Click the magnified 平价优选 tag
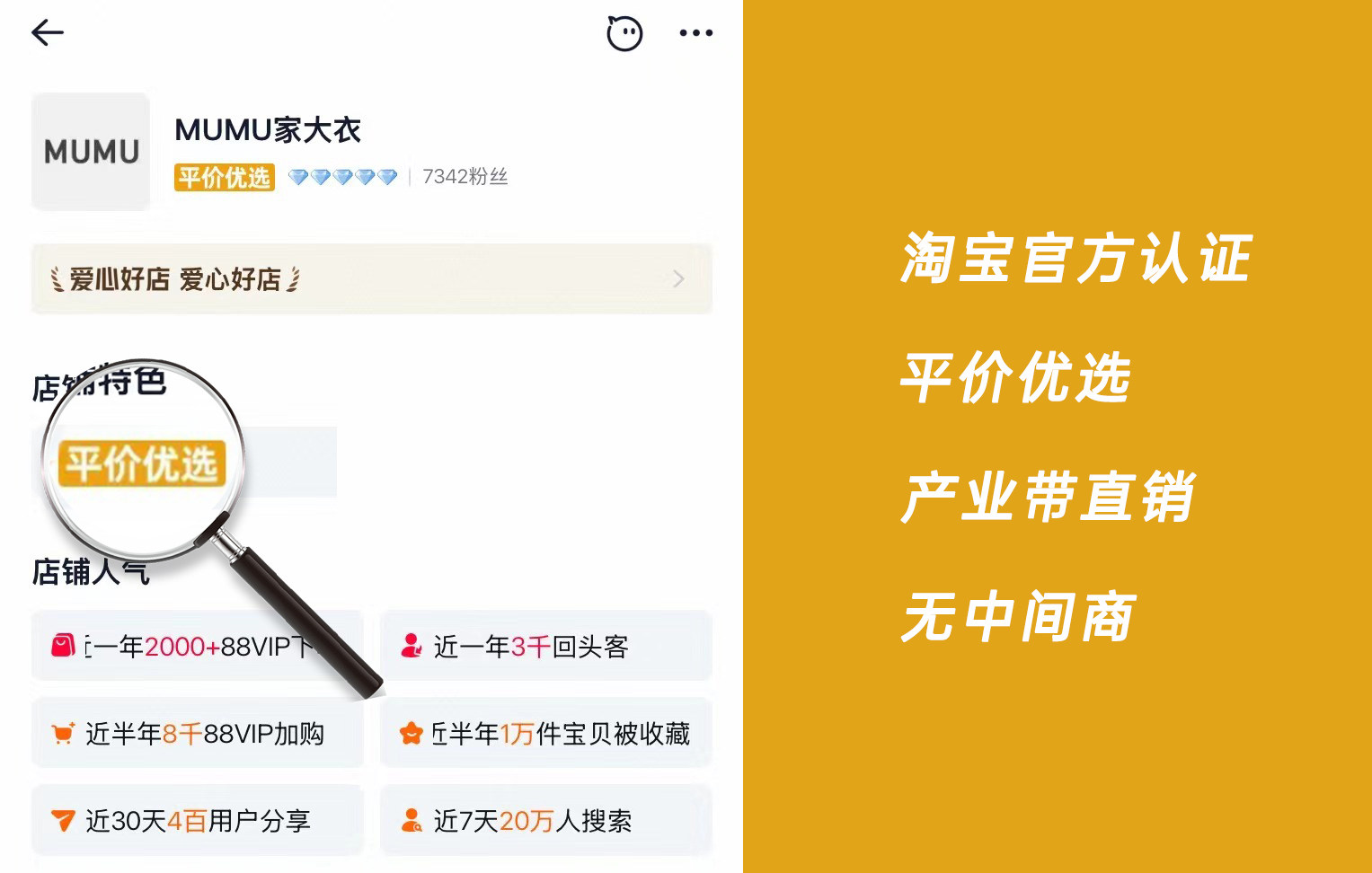This screenshot has height=873, width=1372. pyautogui.click(x=142, y=463)
